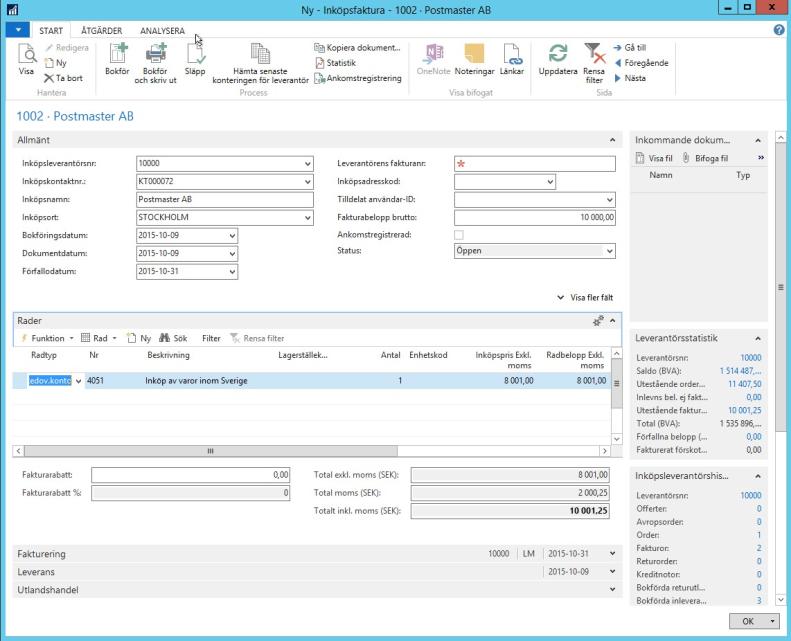Click Visa fil in Inkommande dokument
This screenshot has width=791, height=641.
pyautogui.click(x=654, y=158)
